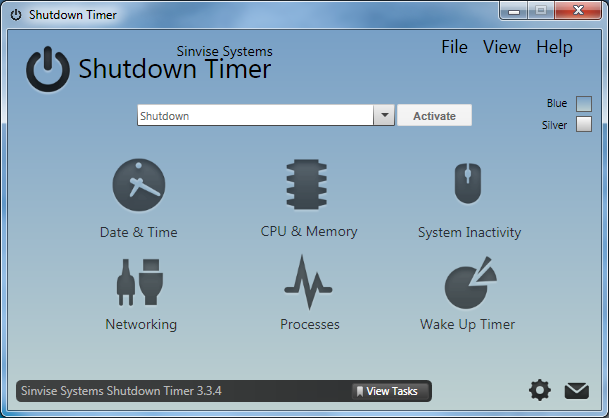Close the Shutdown Timer window
This screenshot has height=418, width=609.
pos(578,10)
